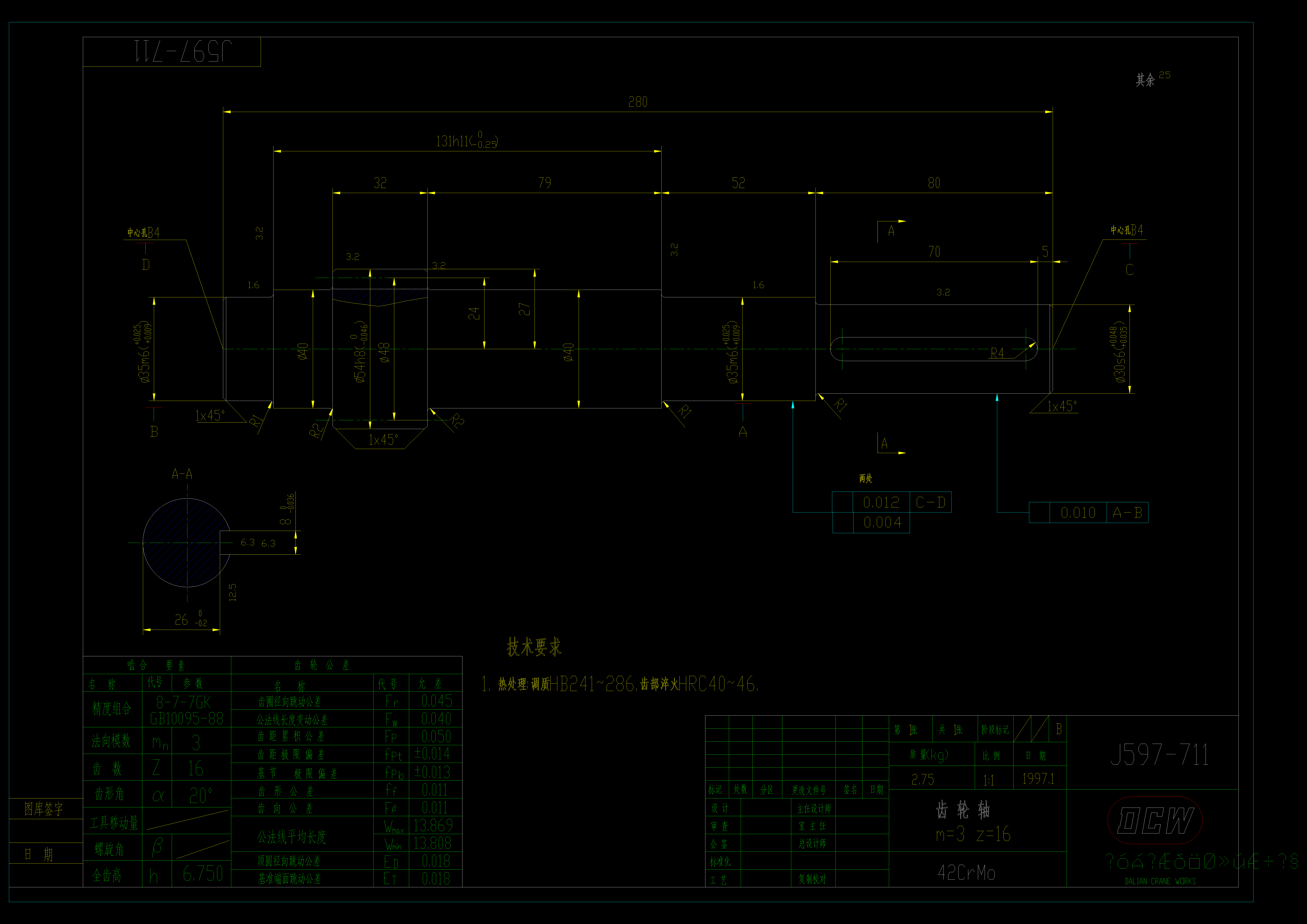Click the "0.040" tolerance cell
Image resolution: width=1307 pixels, height=924 pixels.
(435, 719)
